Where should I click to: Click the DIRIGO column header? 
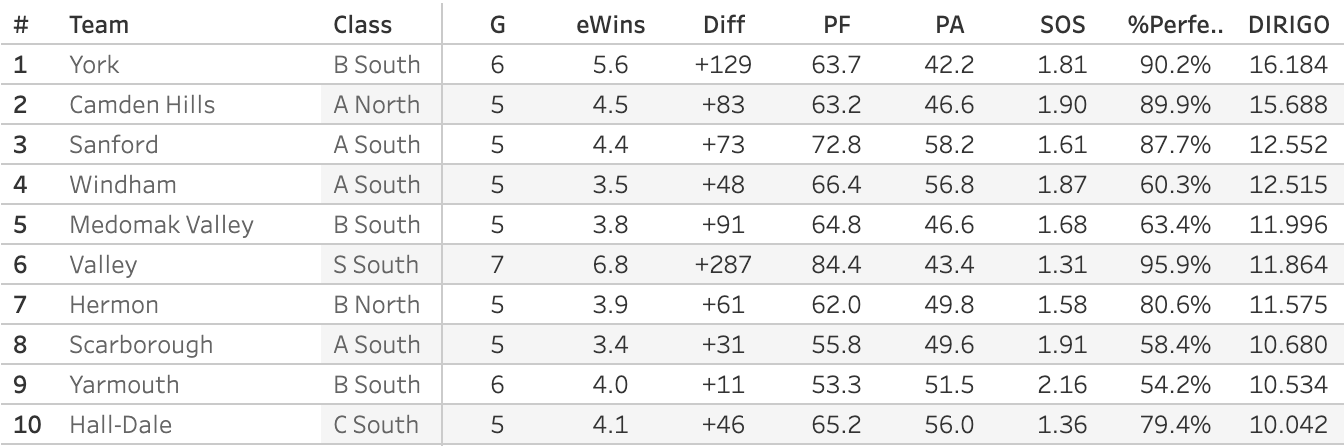click(1287, 25)
